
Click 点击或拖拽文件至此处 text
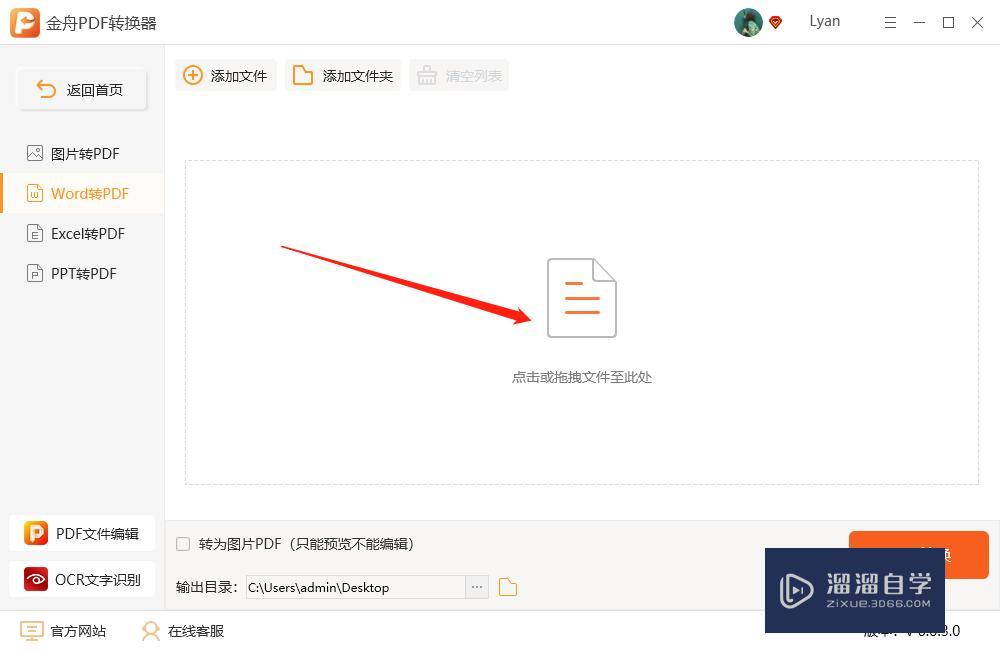pyautogui.click(x=582, y=377)
